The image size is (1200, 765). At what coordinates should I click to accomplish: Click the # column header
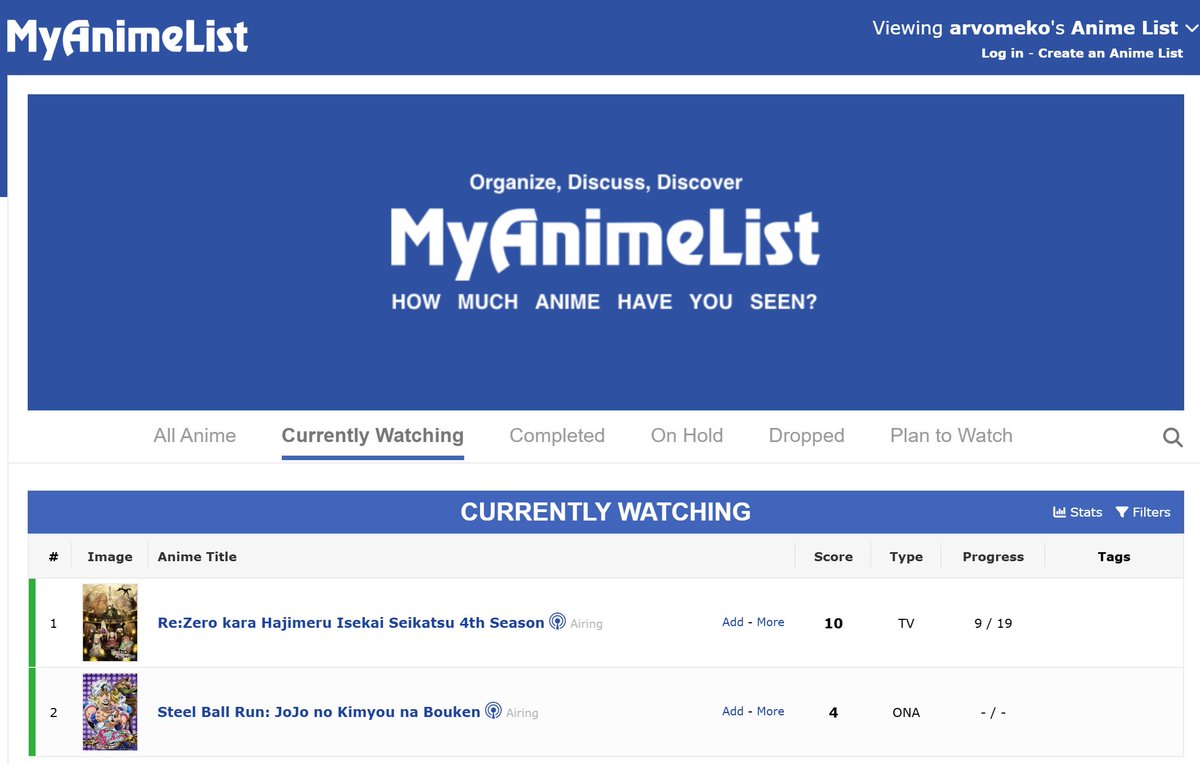click(x=53, y=556)
